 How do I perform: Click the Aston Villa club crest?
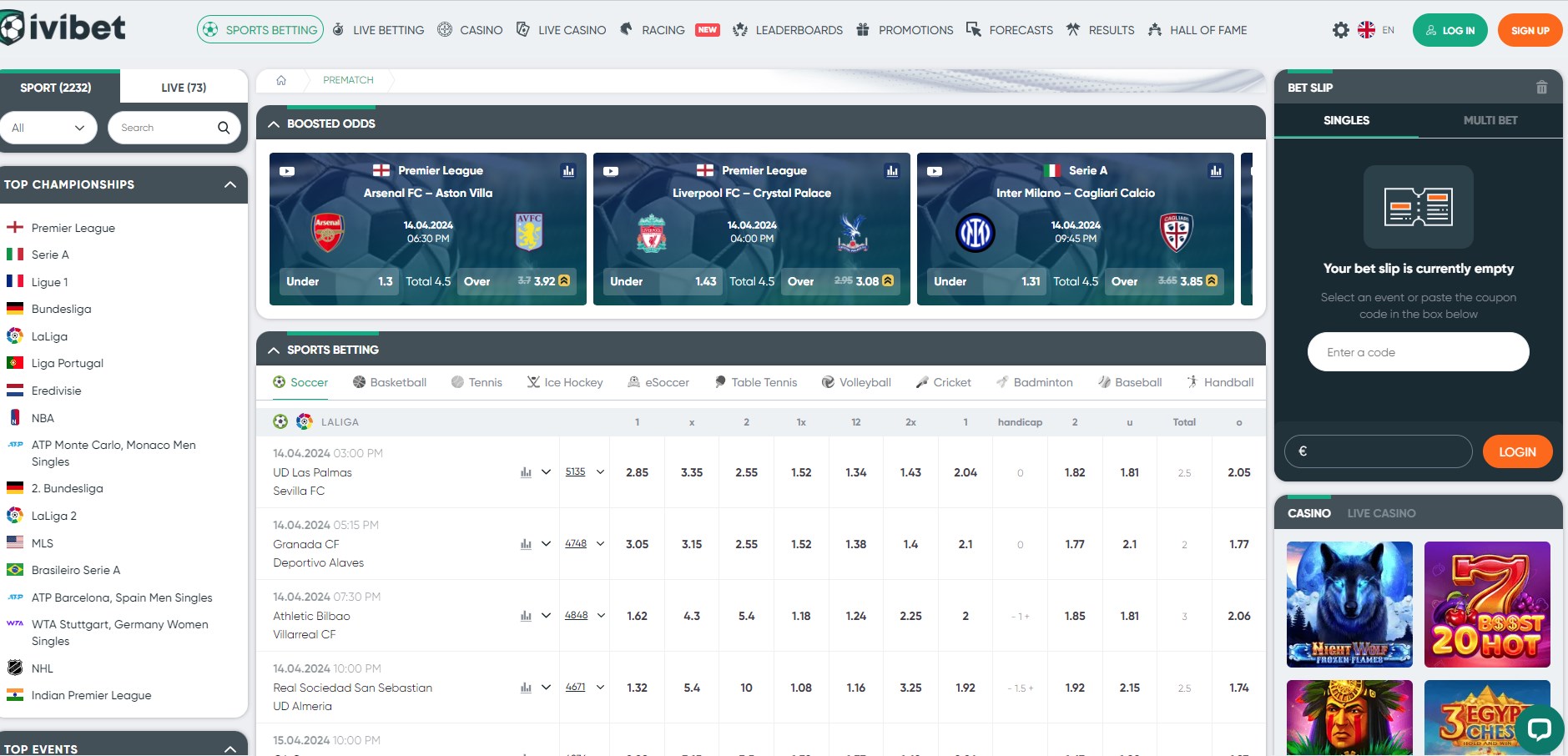click(x=529, y=232)
